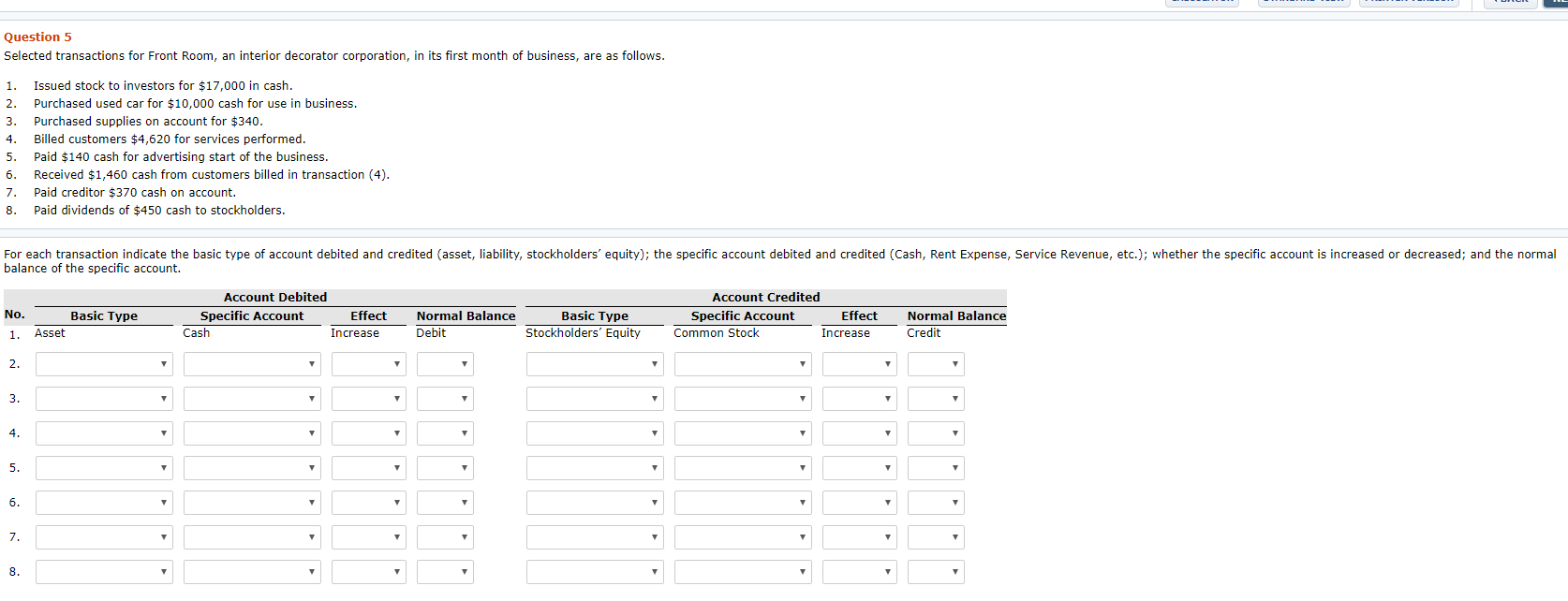The height and width of the screenshot is (601, 1568).
Task: Open row 6 credited Normal Balance dropdown
Action: click(x=936, y=503)
